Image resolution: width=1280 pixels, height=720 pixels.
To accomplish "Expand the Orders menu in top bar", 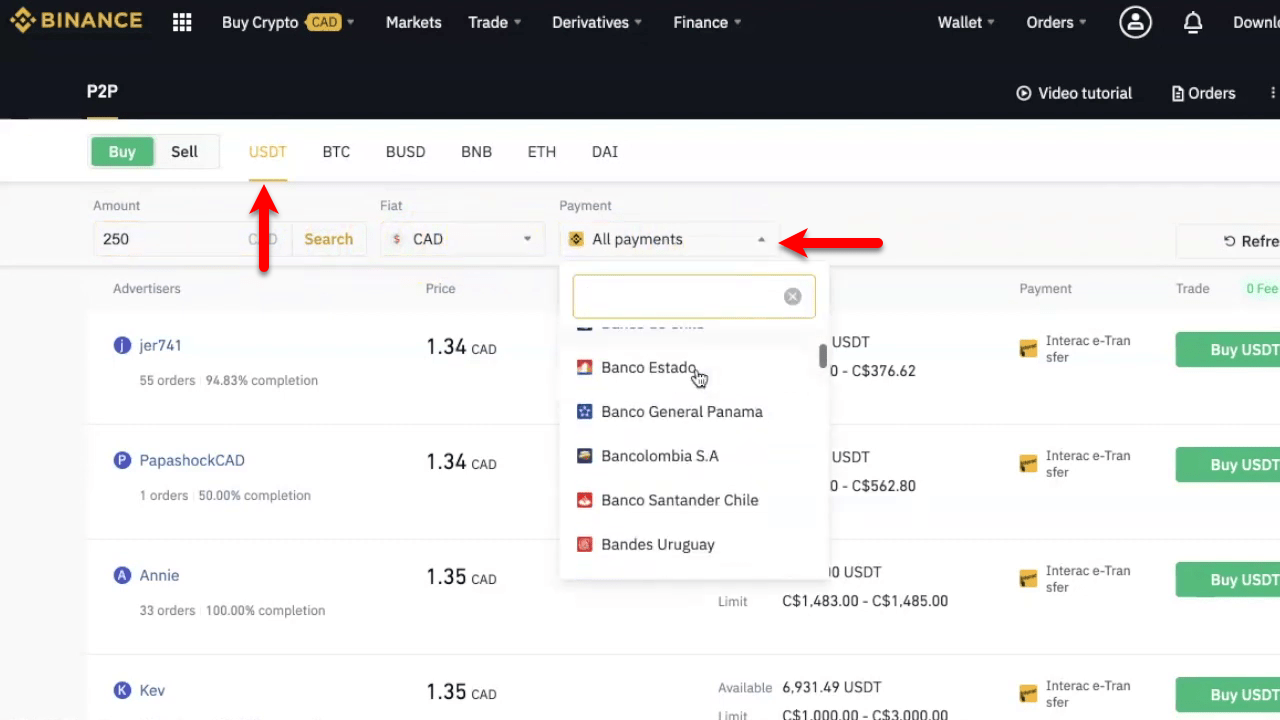I will pos(1056,22).
